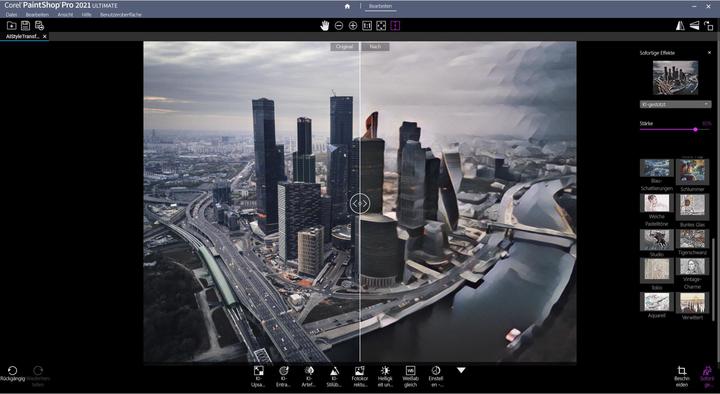The height and width of the screenshot is (394, 720).
Task: Click the horizontal flip mirror icon
Action: click(680, 26)
